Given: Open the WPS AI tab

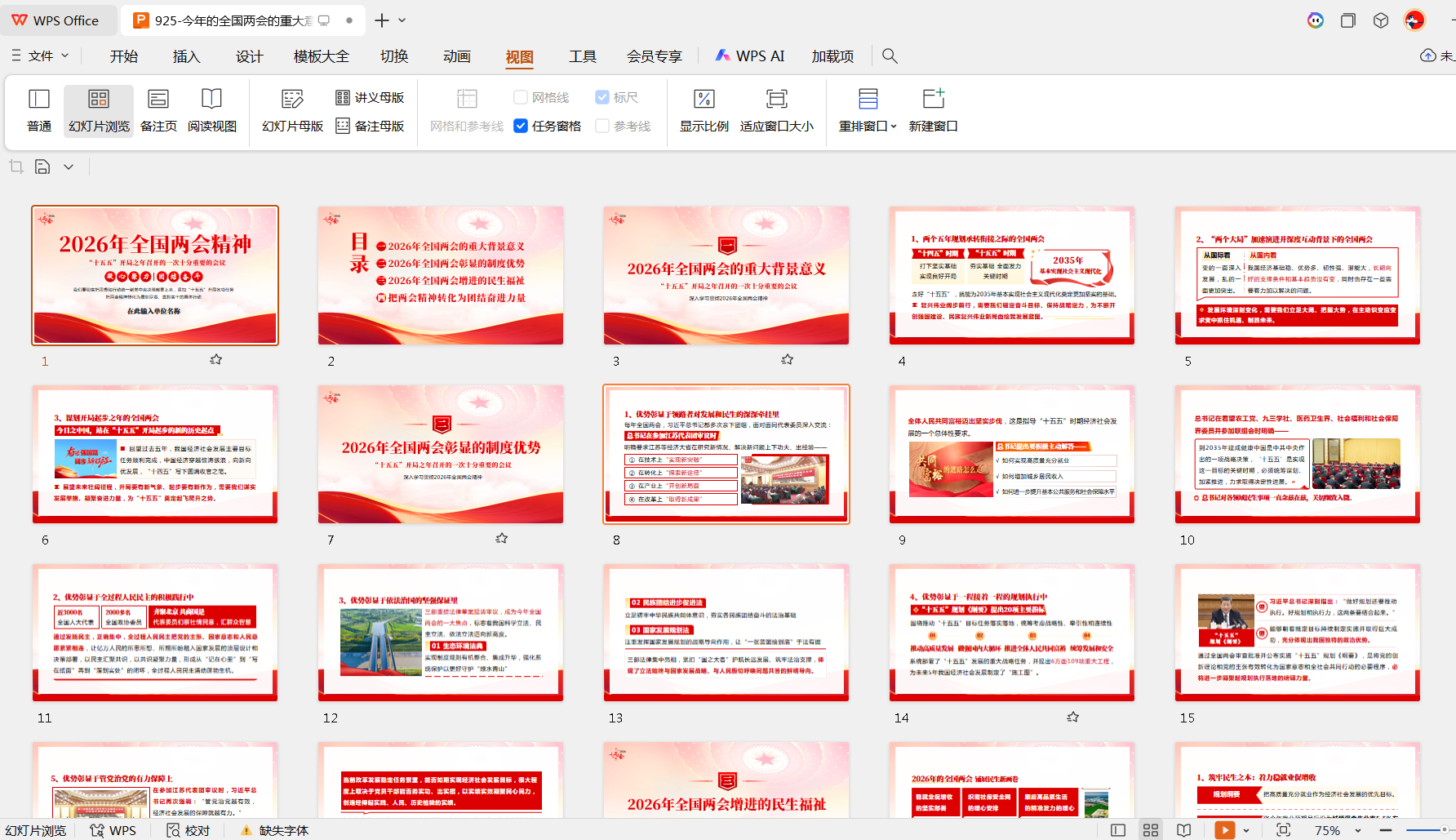Looking at the screenshot, I should click(750, 56).
